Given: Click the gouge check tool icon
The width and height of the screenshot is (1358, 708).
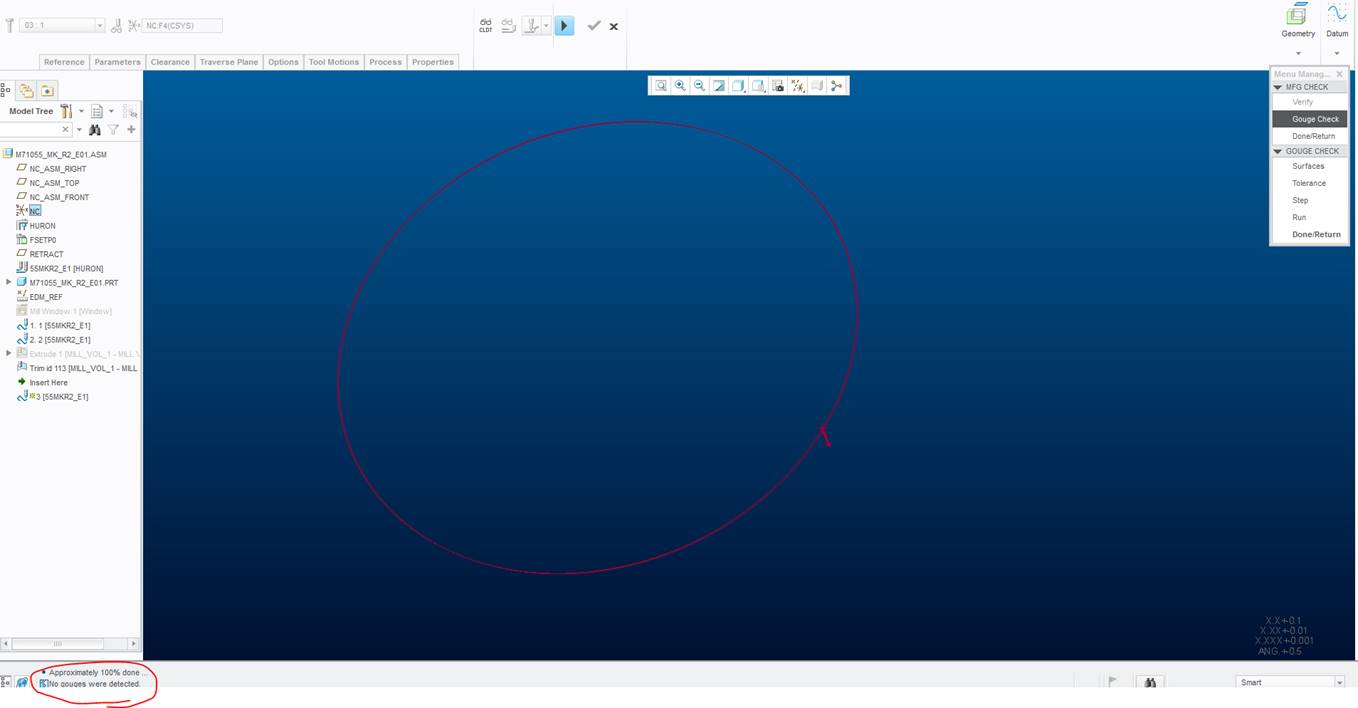Looking at the screenshot, I should tap(532, 26).
